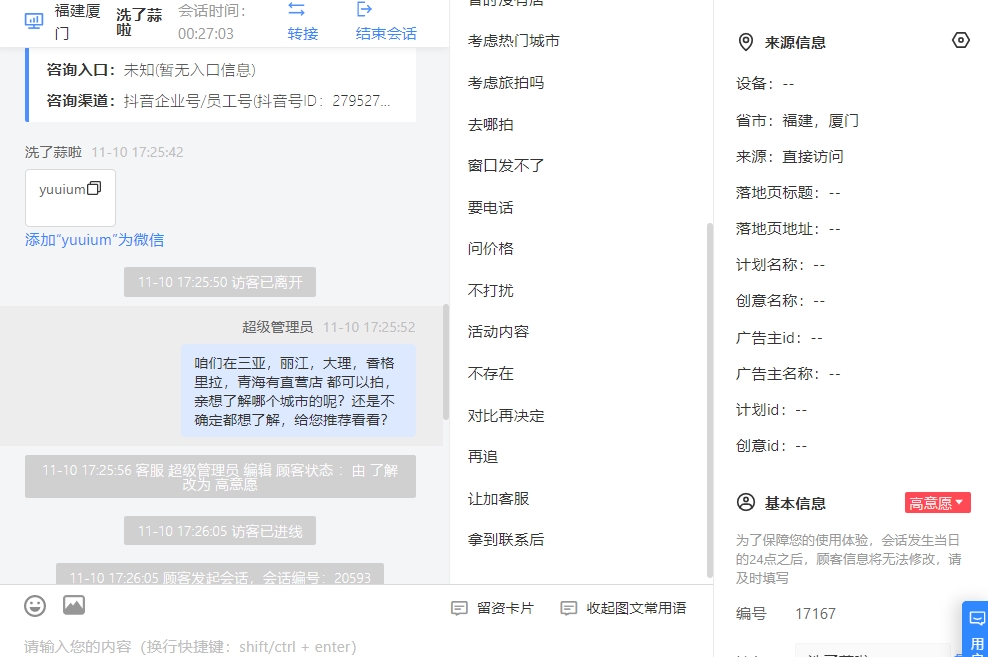Click the 来源 直接访问 field

point(790,156)
